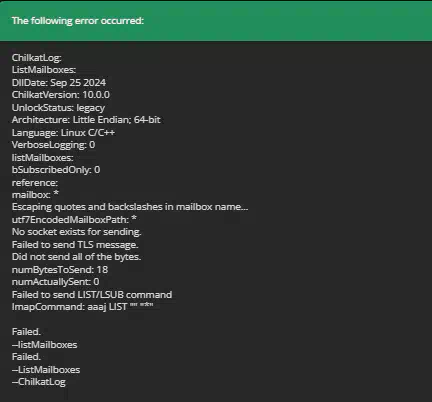Select the "ChilkatVersion: 10.0.0" text
Viewport: 432px width, 402px height.
pyautogui.click(x=61, y=95)
